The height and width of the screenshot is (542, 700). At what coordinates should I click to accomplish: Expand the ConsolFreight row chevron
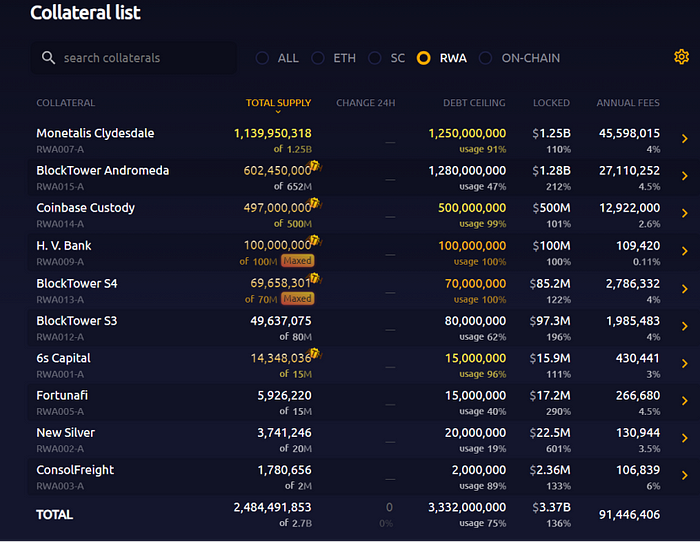[x=684, y=476]
